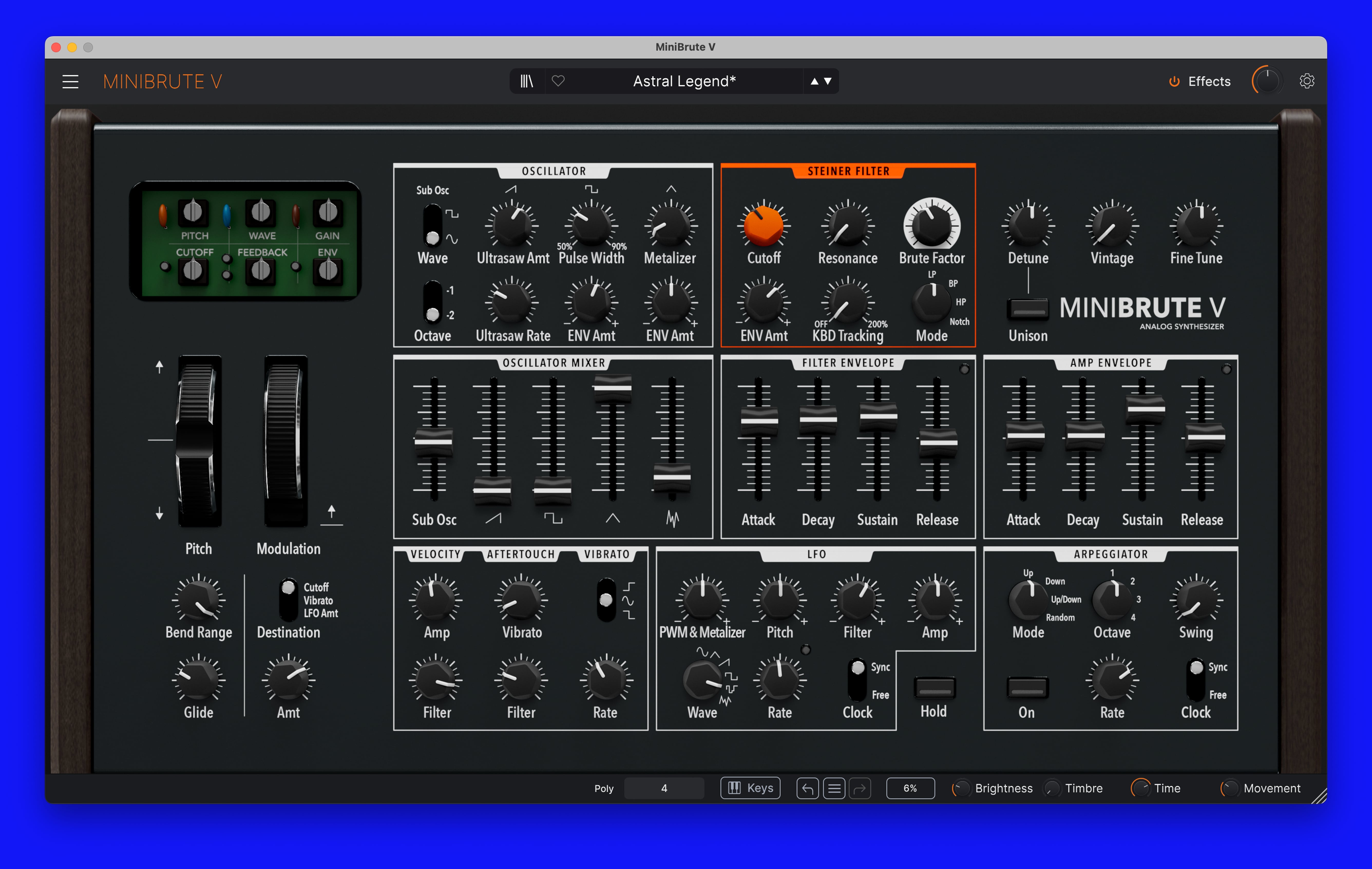Open the preset library browser icon
Viewport: 1372px width, 869px height.
(527, 81)
